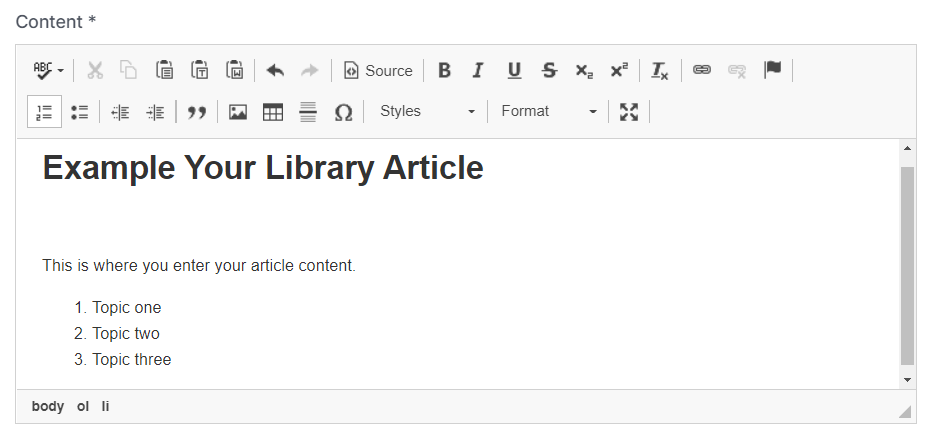
Task: Click the 'Topic three' list item
Action: [x=132, y=360]
